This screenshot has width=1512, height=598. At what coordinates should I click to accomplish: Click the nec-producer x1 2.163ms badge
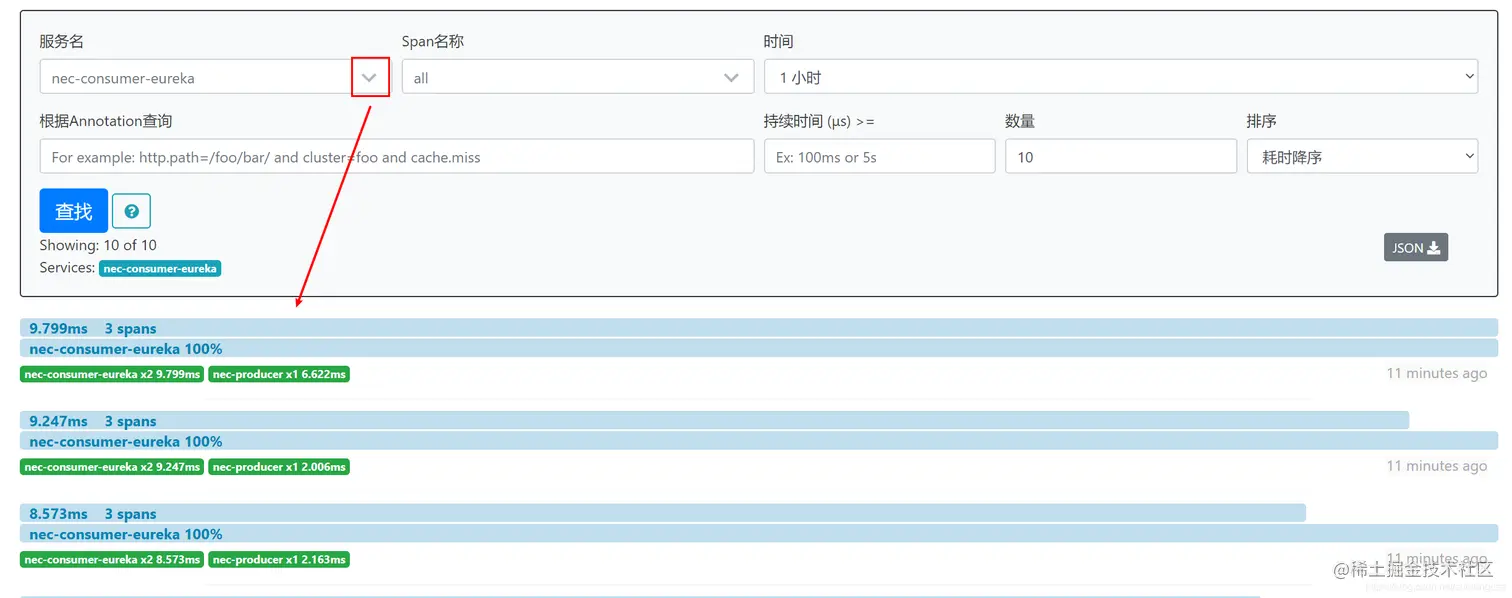[x=279, y=559]
